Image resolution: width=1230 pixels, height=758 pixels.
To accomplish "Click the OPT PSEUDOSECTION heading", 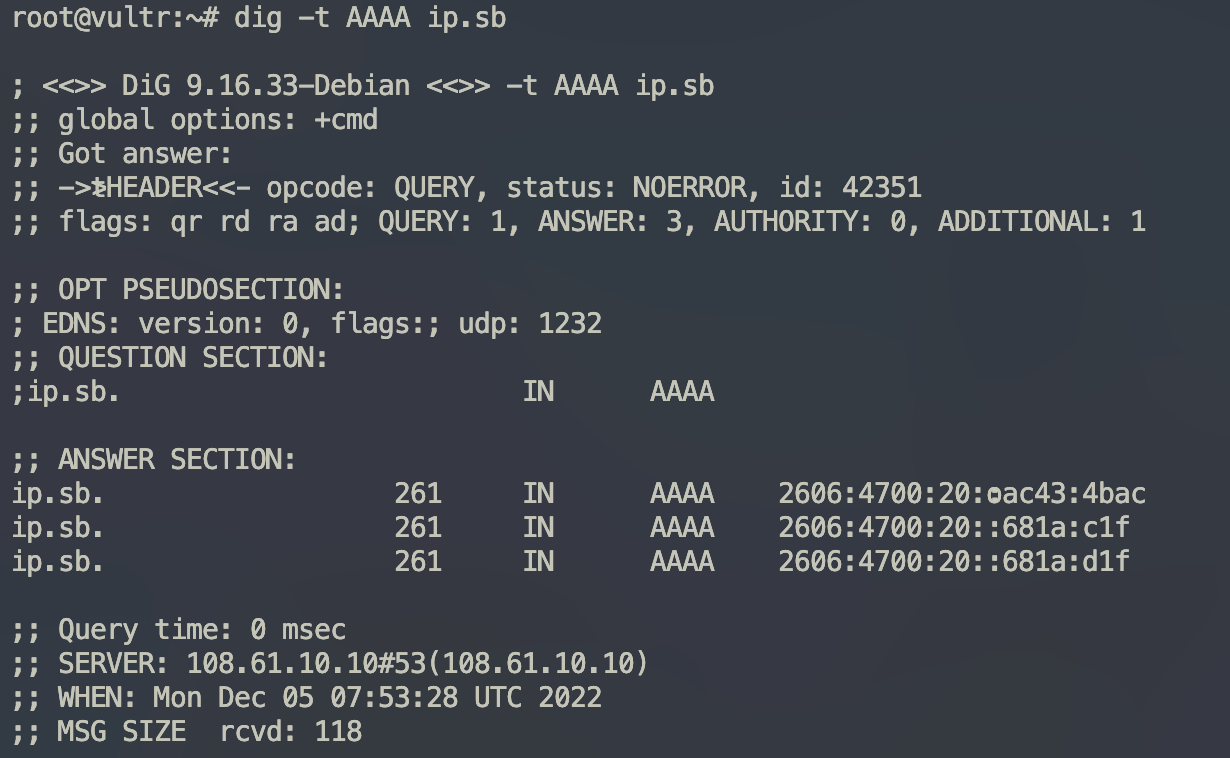I will coord(200,290).
